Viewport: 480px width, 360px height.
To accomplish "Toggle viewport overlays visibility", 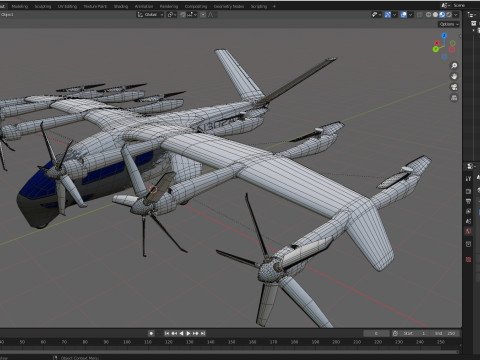I will [x=404, y=15].
